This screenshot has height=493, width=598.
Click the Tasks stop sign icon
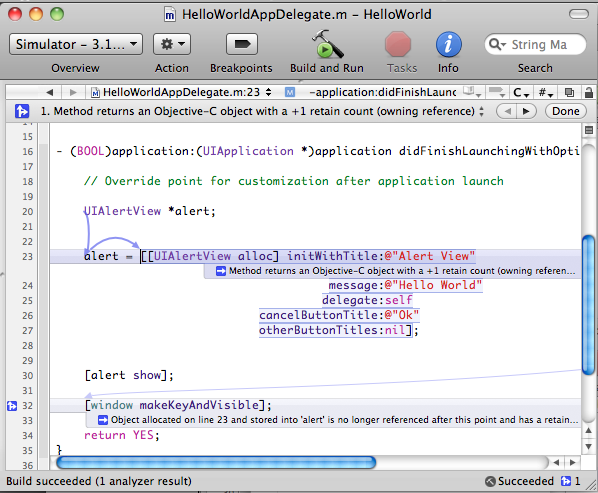pyautogui.click(x=398, y=44)
